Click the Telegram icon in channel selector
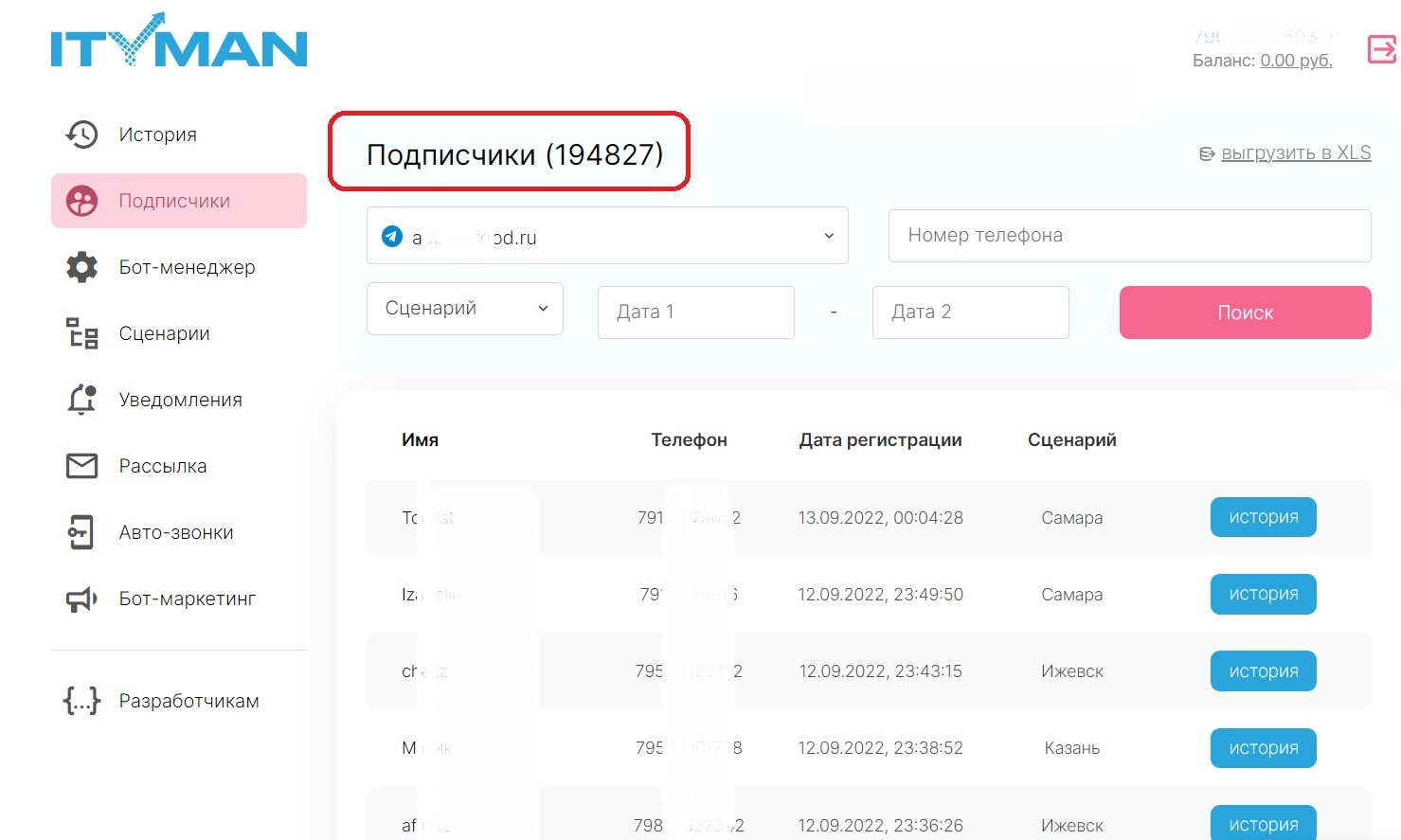This screenshot has height=840, width=1401. 392,236
